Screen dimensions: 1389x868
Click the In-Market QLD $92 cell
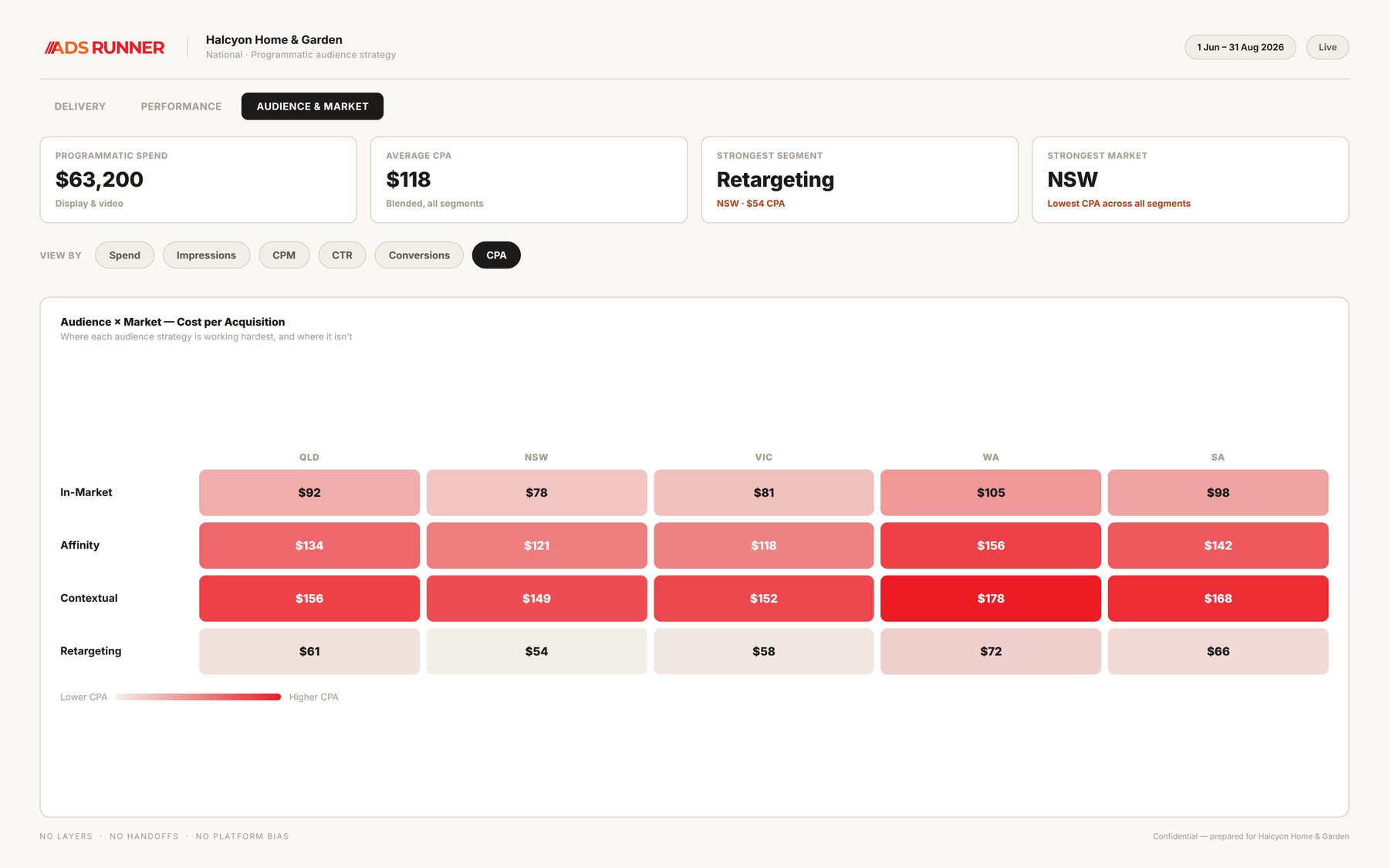coord(309,492)
